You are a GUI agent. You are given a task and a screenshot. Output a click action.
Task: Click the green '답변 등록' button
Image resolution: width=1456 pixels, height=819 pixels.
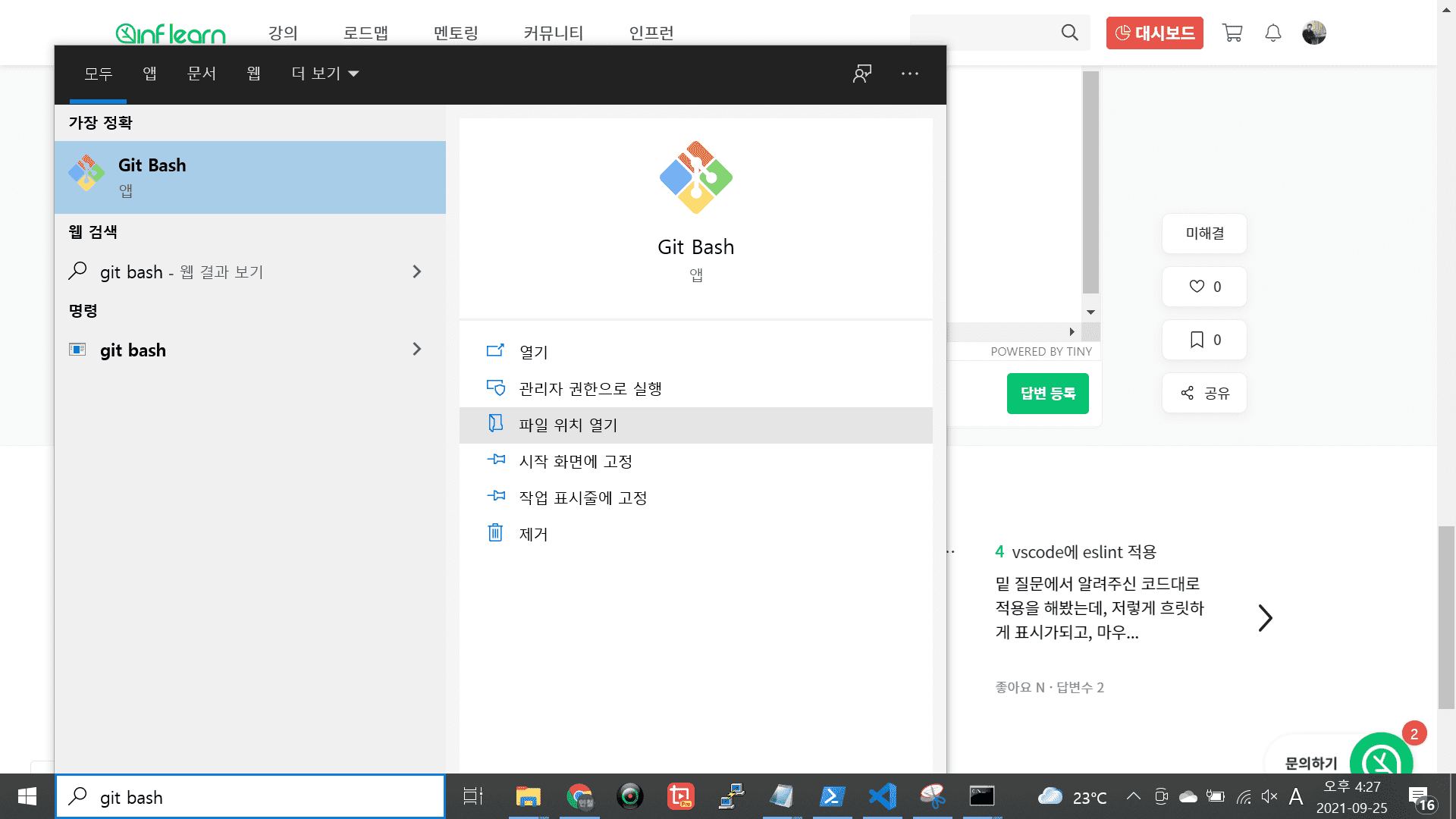1047,393
